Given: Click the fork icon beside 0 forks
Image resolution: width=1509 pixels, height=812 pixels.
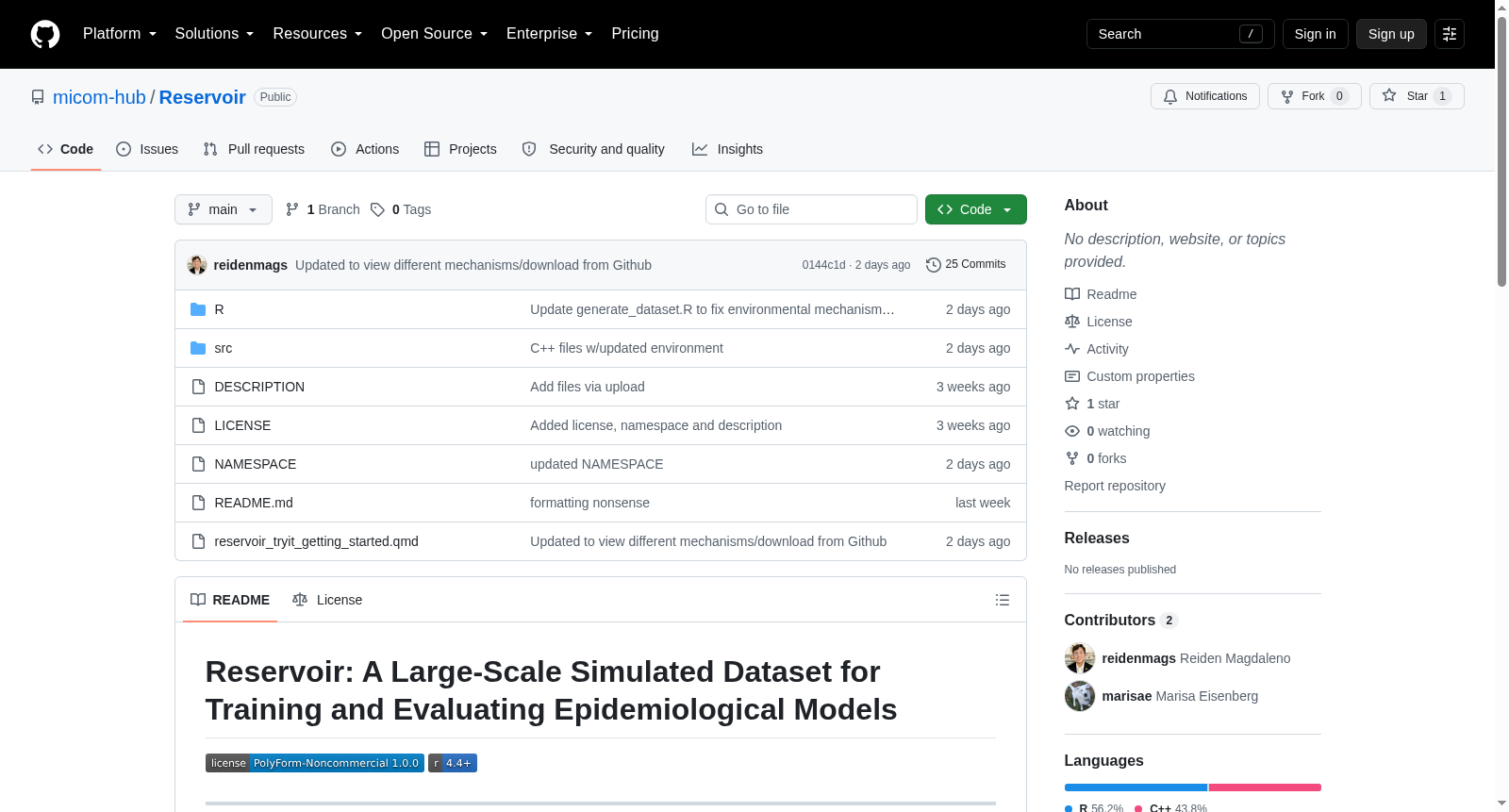Looking at the screenshot, I should pos(1072,458).
